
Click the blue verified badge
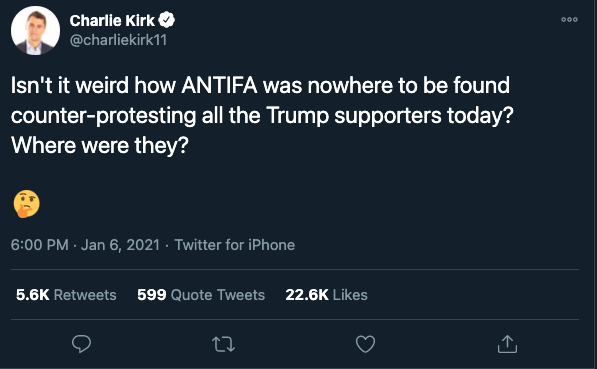tap(166, 20)
